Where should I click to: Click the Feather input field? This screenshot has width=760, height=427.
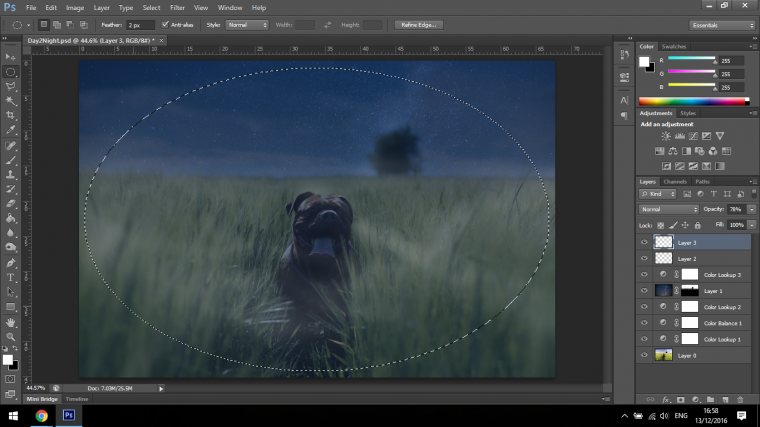(x=140, y=25)
